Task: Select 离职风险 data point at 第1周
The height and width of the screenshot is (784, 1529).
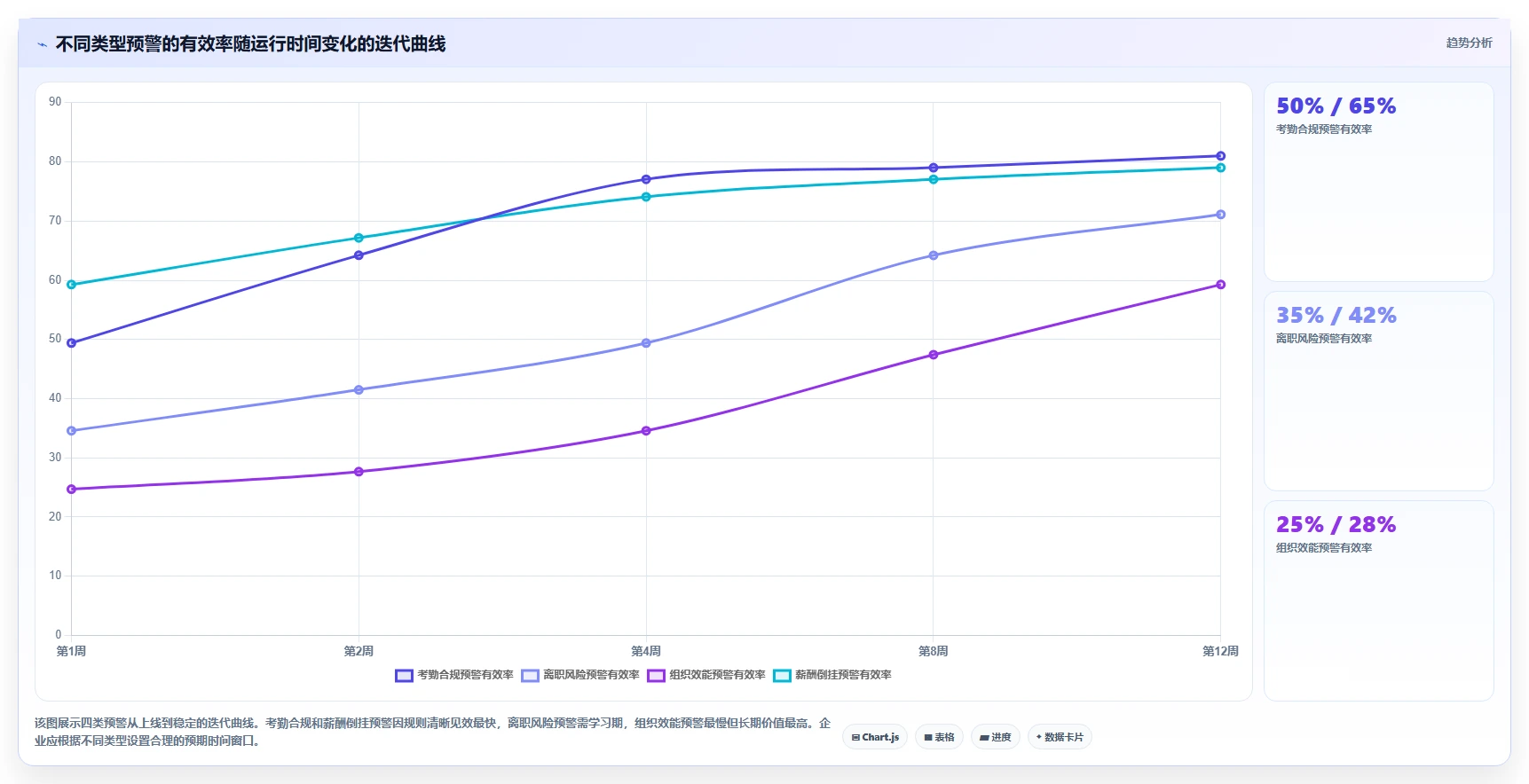Action: click(x=72, y=431)
